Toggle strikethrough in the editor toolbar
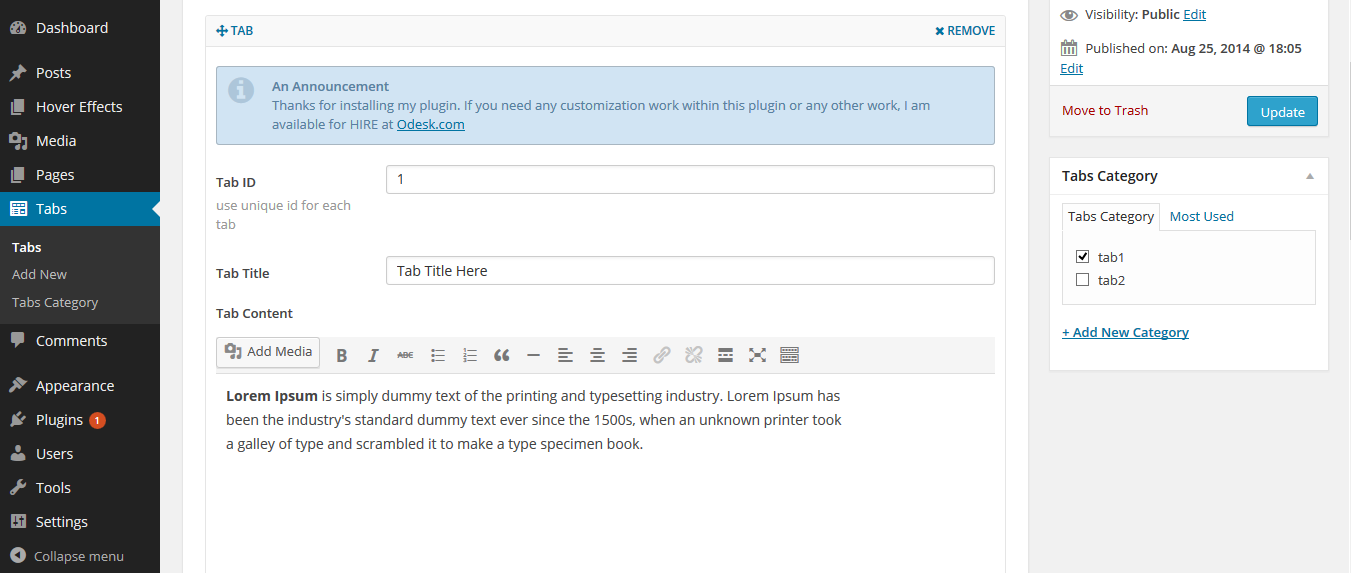 click(405, 355)
